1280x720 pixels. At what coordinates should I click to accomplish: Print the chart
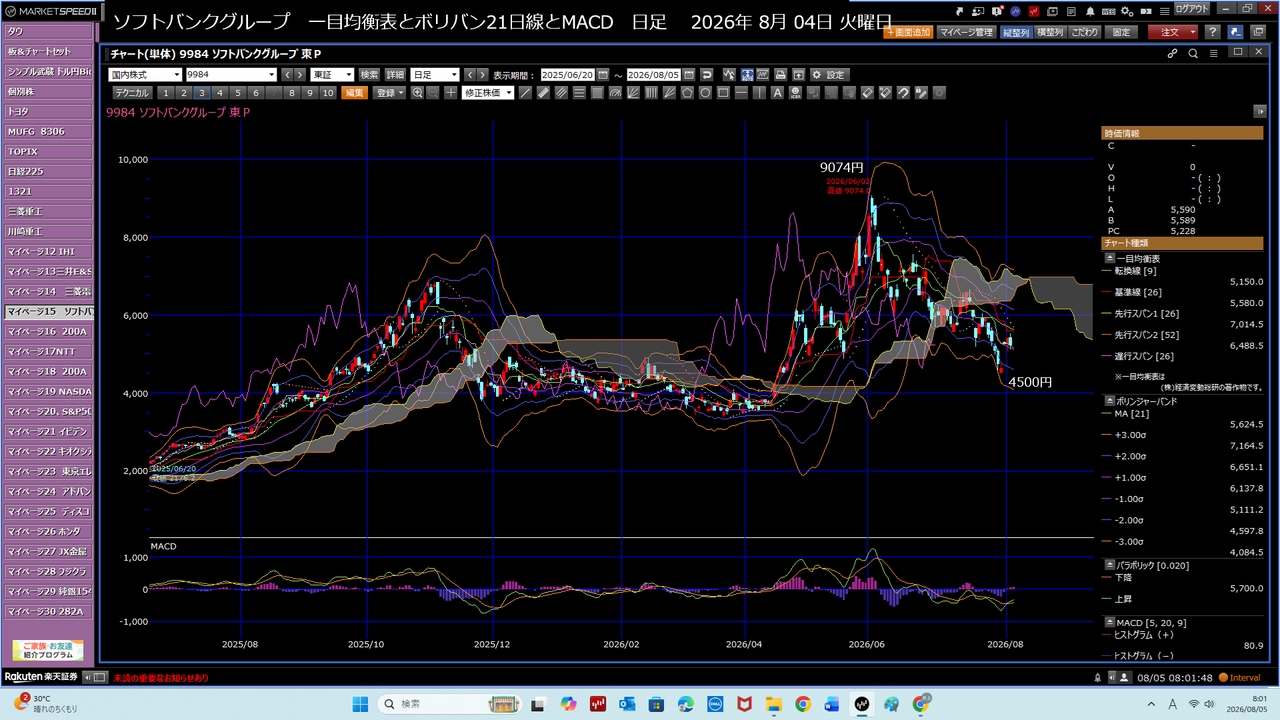point(781,75)
